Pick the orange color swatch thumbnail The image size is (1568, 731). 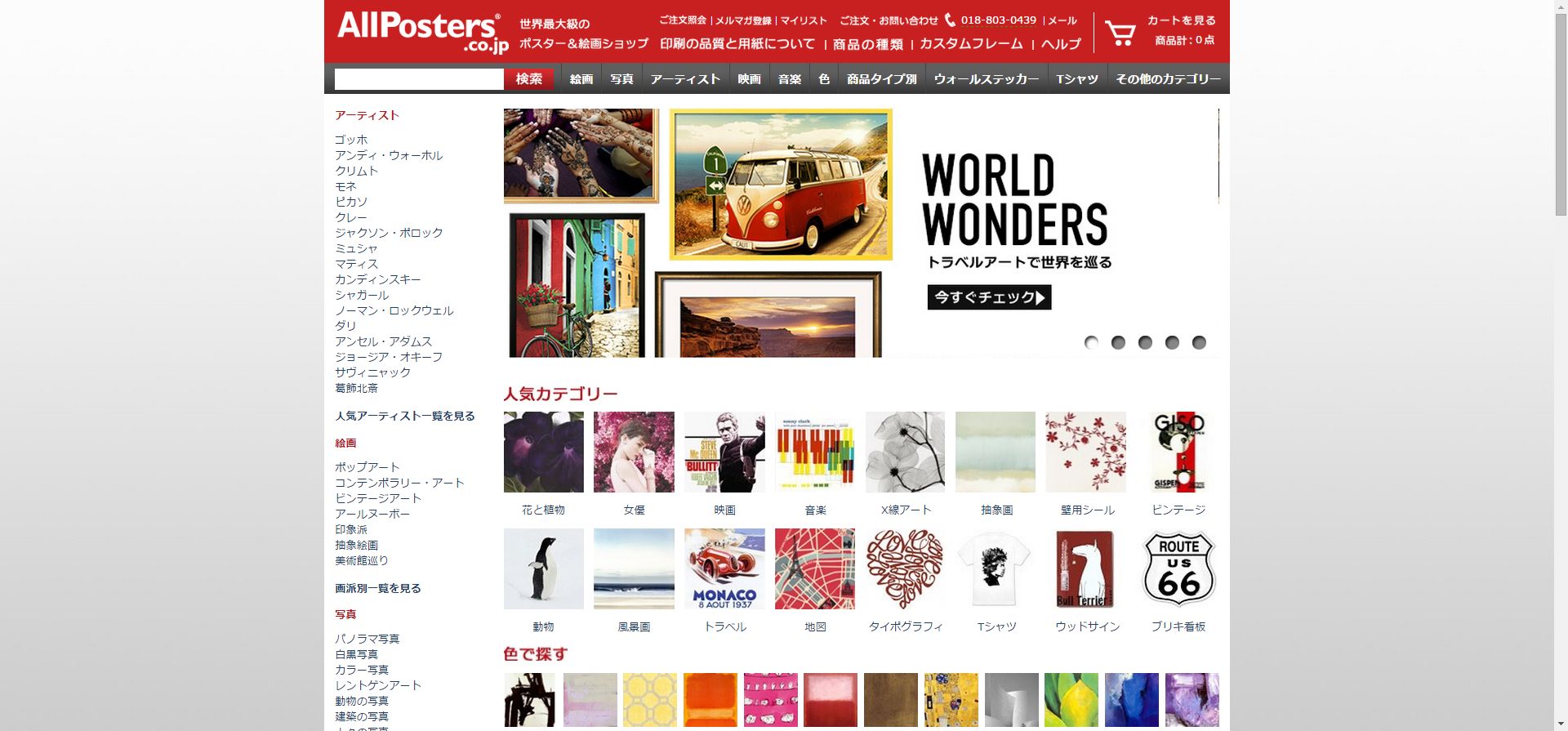[x=710, y=700]
